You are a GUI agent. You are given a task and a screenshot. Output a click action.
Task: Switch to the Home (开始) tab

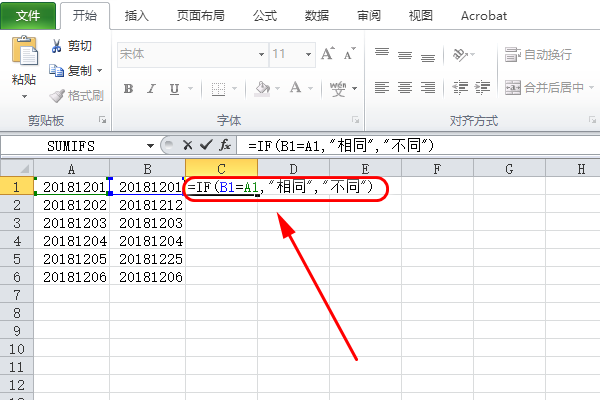(85, 16)
